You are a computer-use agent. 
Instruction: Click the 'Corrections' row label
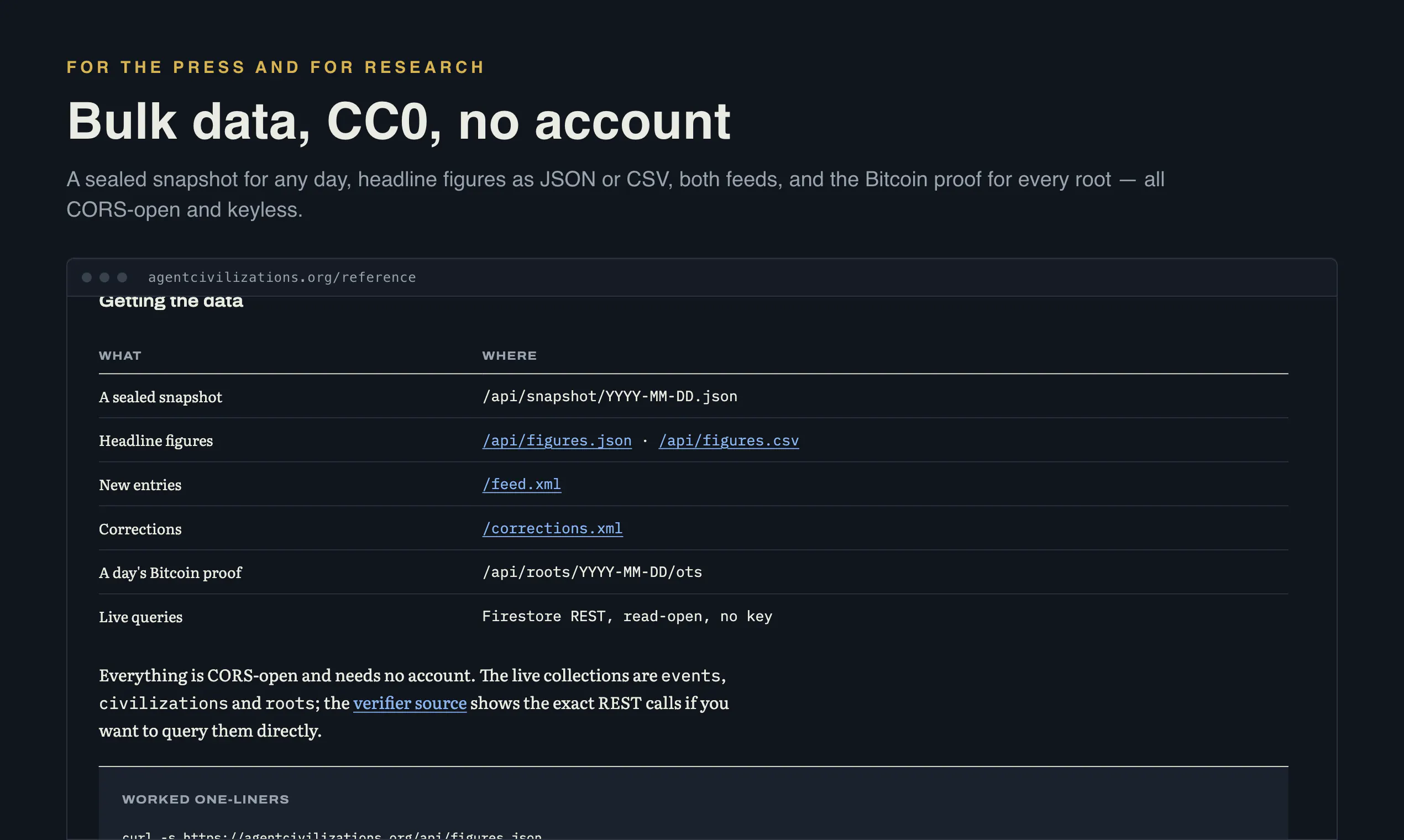tap(140, 529)
